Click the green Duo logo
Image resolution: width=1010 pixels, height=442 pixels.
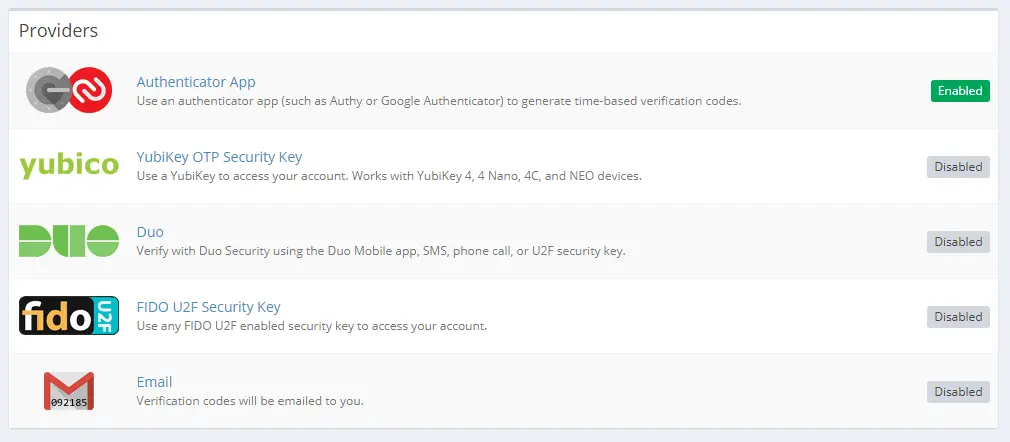pyautogui.click(x=69, y=241)
